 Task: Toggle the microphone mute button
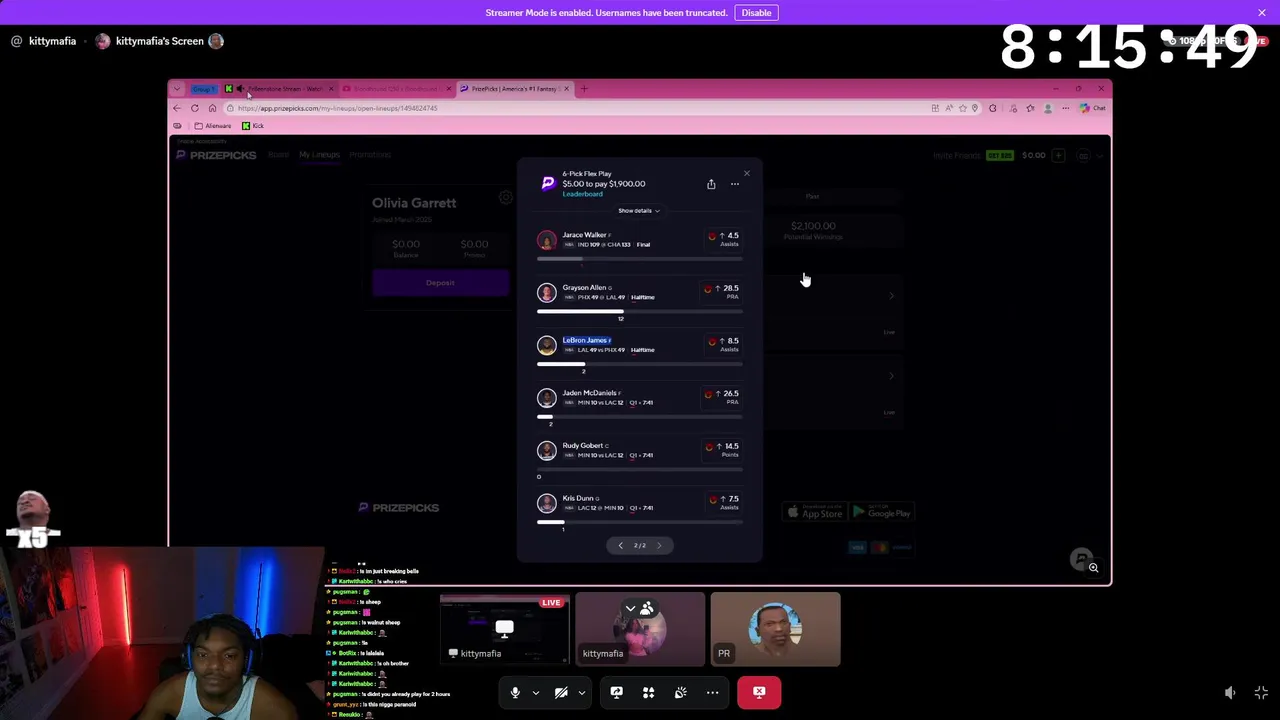(515, 692)
